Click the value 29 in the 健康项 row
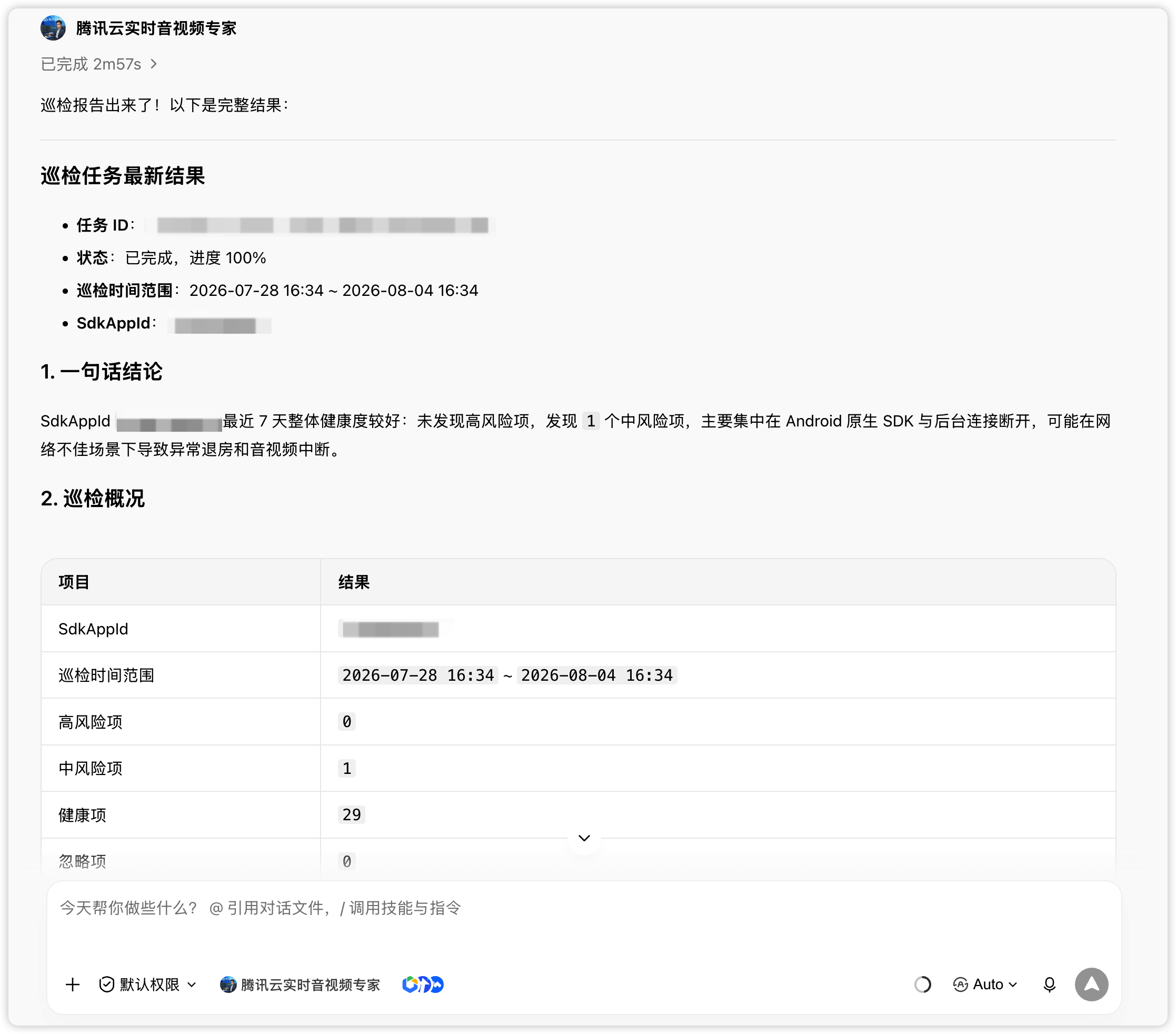The image size is (1176, 1034). point(352,815)
